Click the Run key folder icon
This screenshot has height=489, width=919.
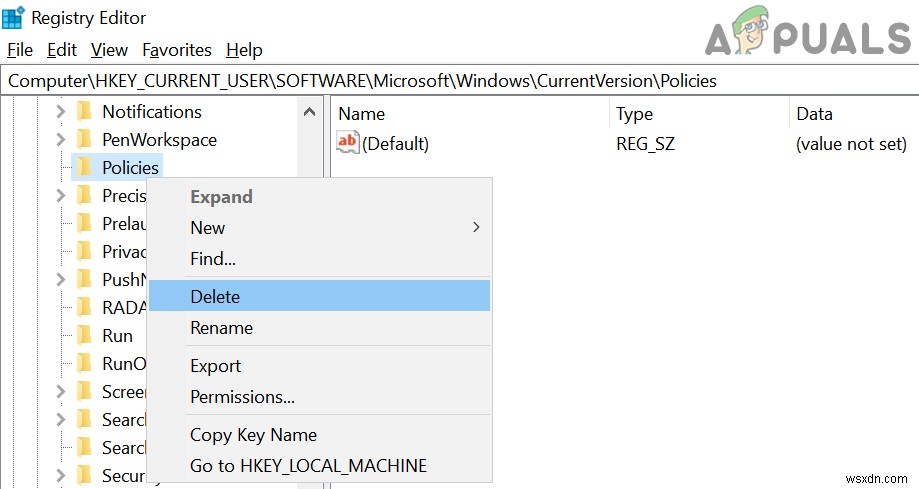(x=85, y=336)
